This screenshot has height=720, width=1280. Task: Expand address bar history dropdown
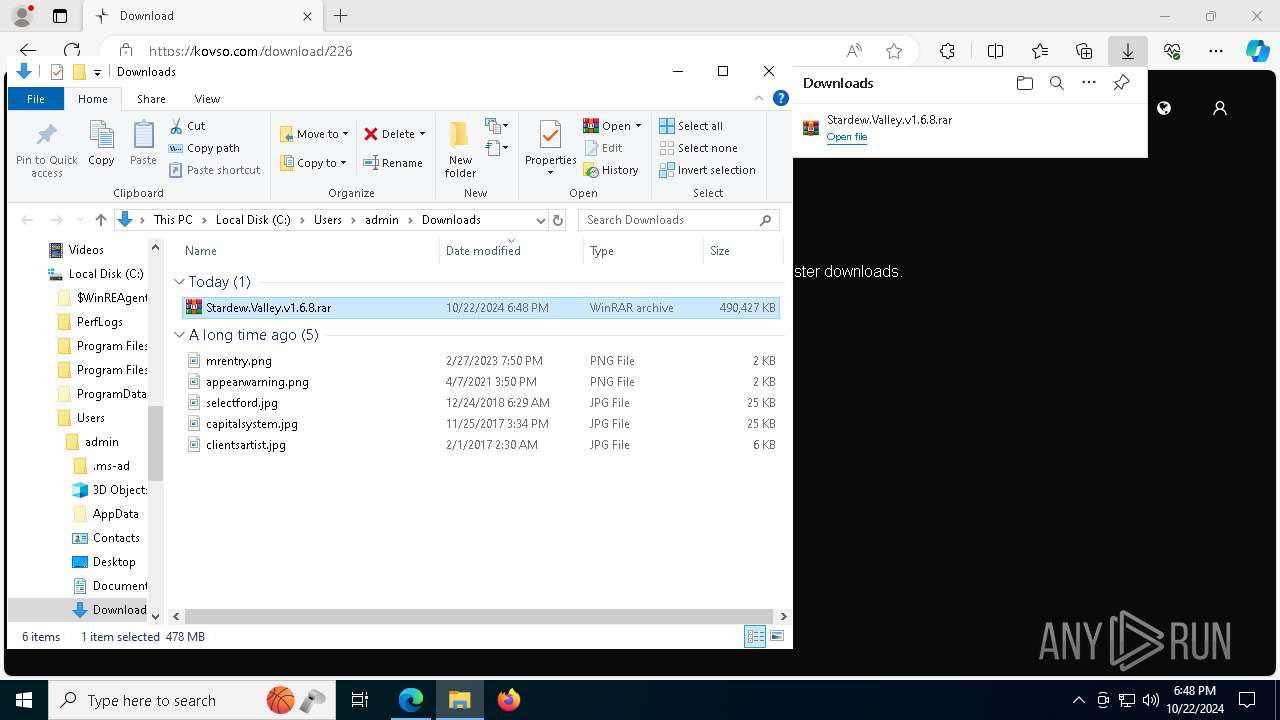pos(540,220)
